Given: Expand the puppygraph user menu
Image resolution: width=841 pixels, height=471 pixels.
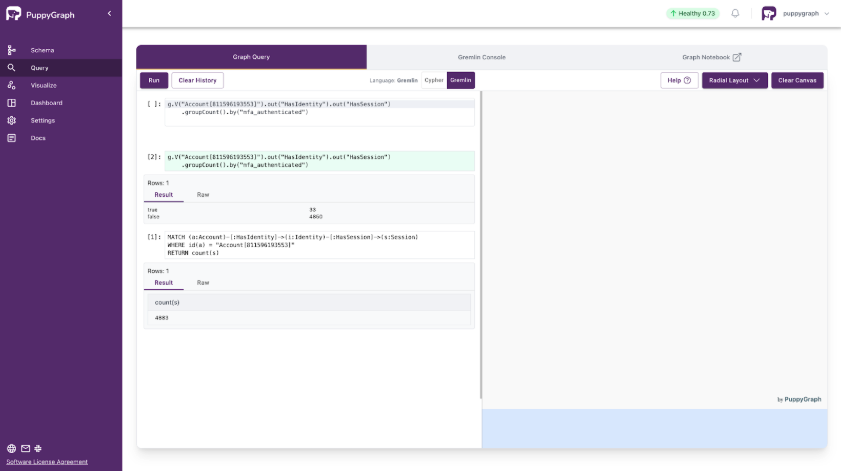Looking at the screenshot, I should point(826,14).
